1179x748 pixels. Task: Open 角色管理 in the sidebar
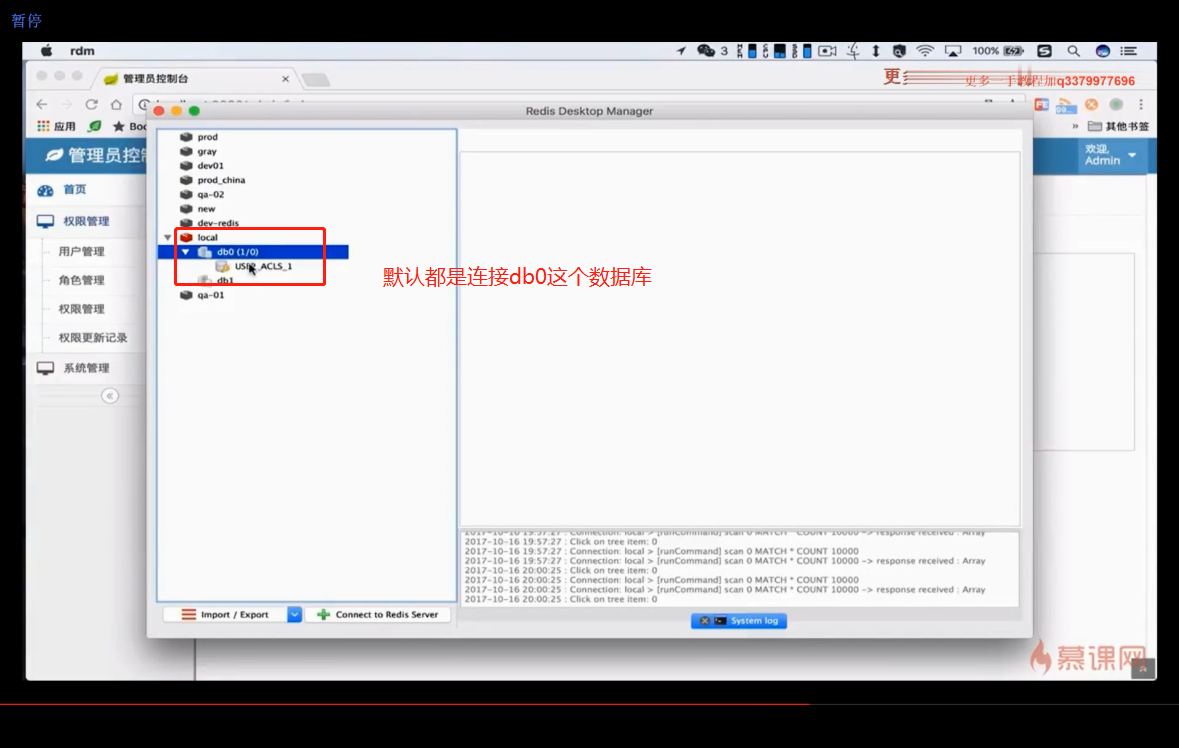point(81,280)
